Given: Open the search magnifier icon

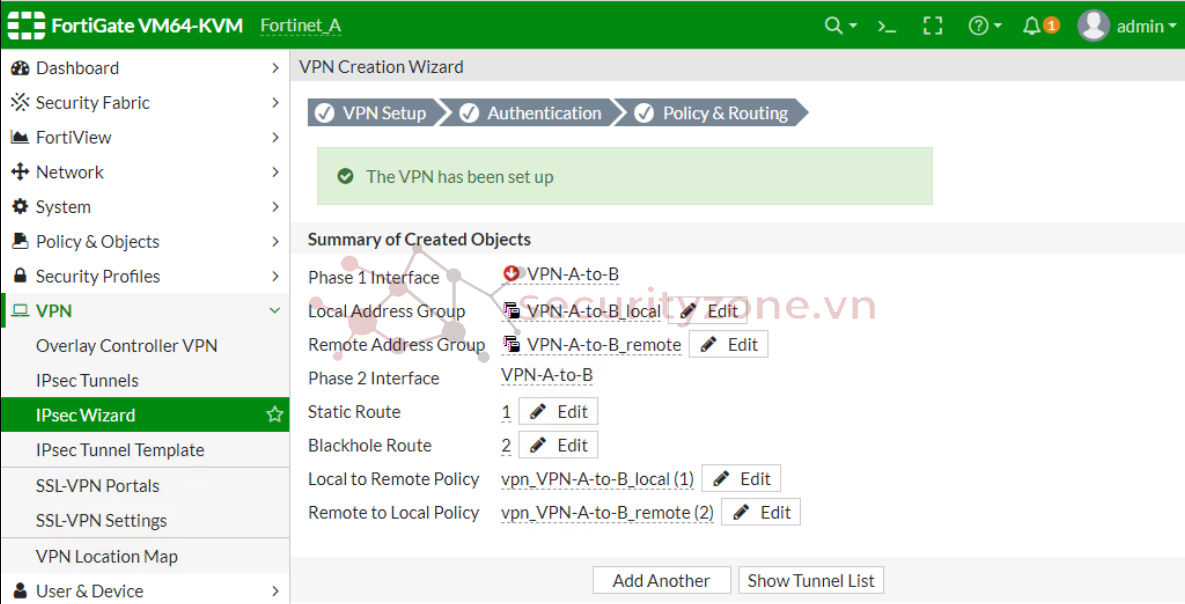Looking at the screenshot, I should click(833, 26).
